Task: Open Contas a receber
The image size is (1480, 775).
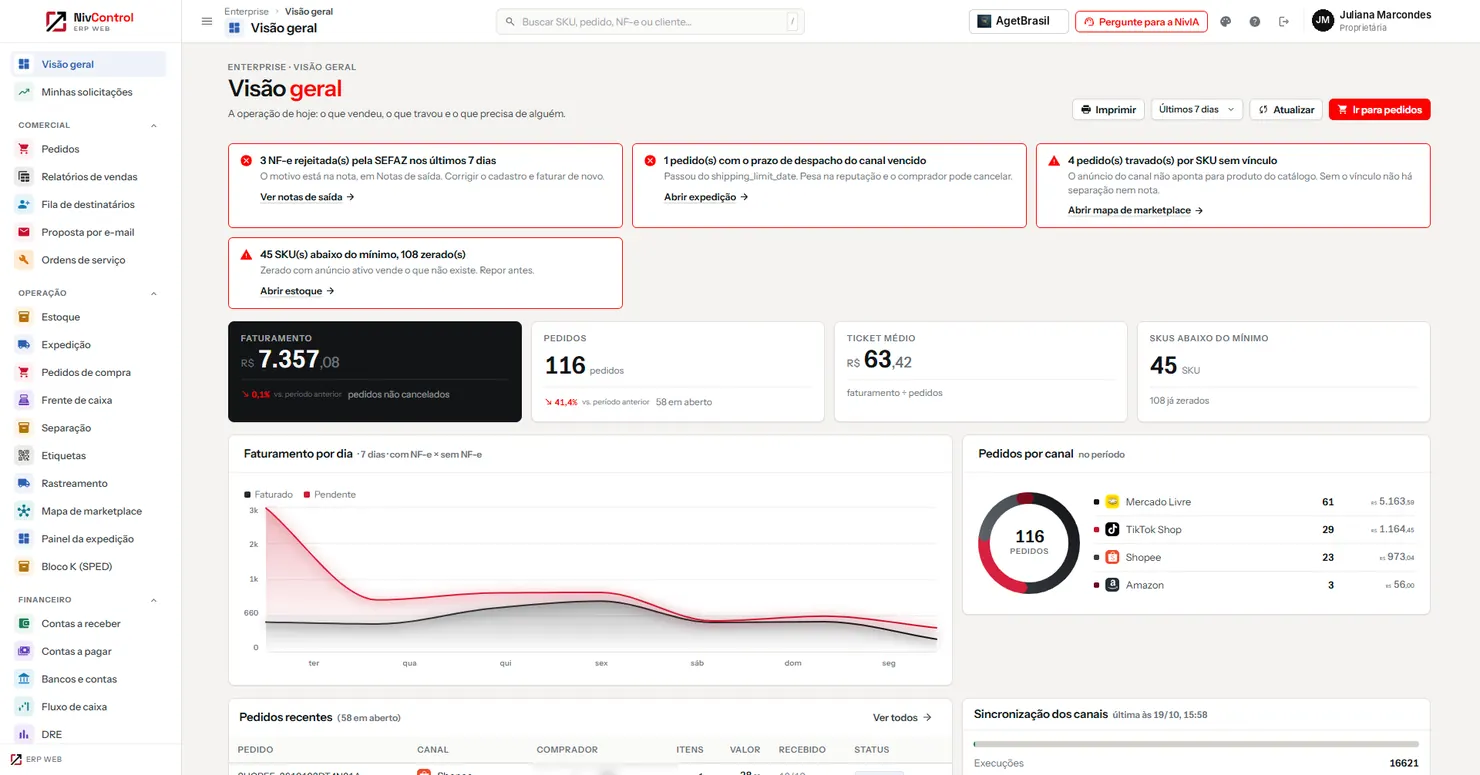Action: 88,624
